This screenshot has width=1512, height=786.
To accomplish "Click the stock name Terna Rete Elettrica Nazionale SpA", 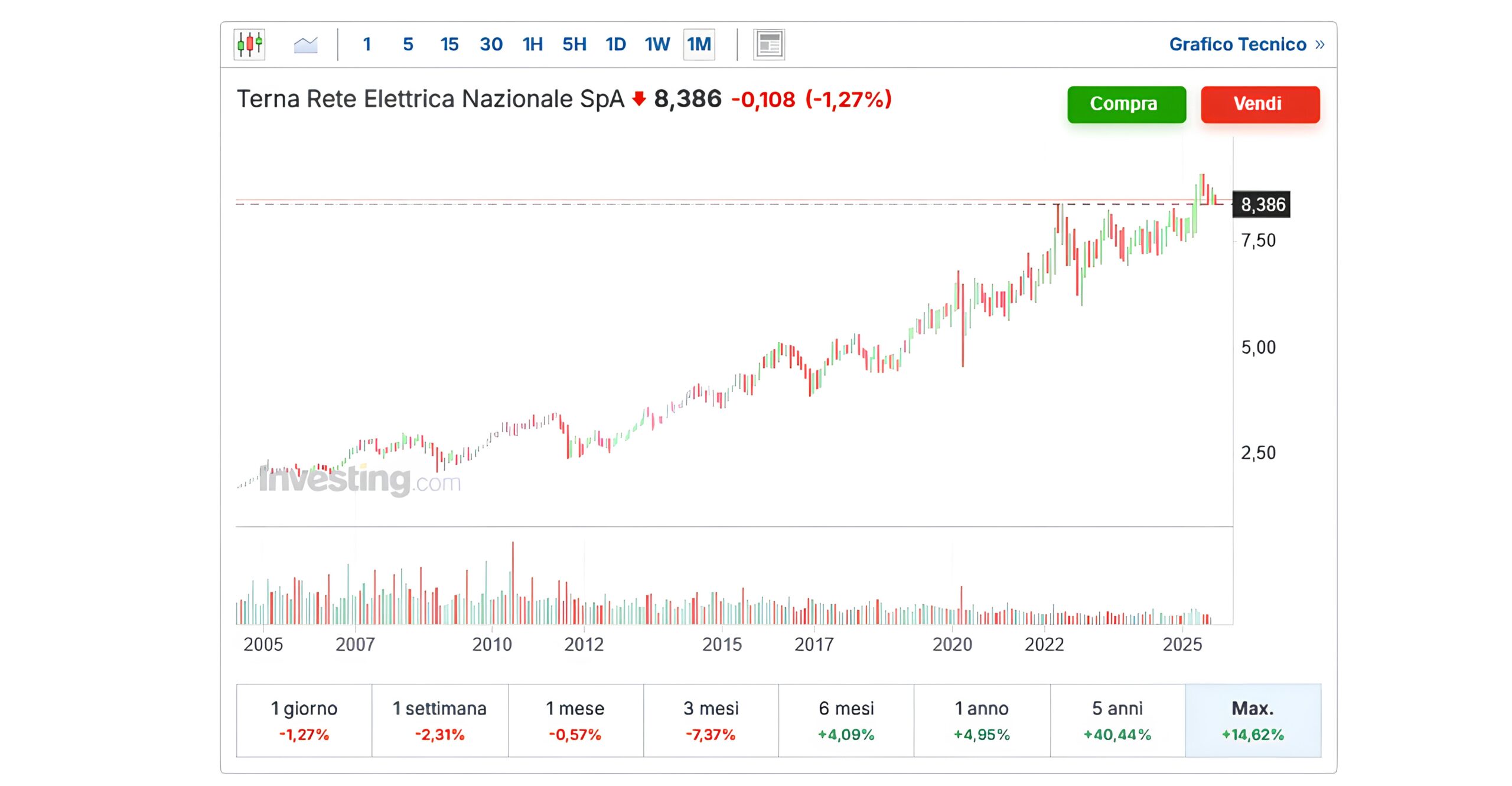I will 431,99.
